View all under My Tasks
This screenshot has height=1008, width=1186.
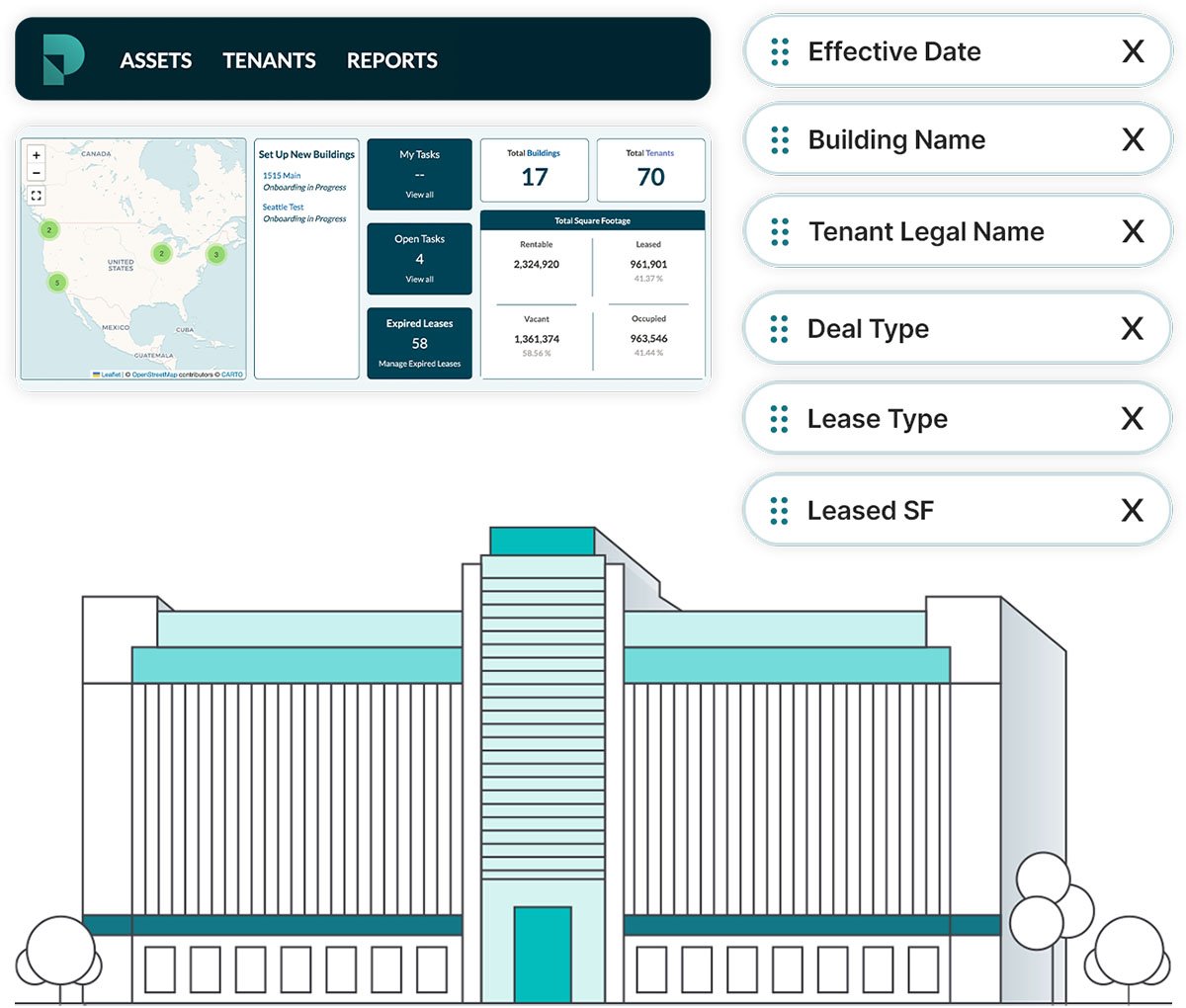click(x=419, y=195)
